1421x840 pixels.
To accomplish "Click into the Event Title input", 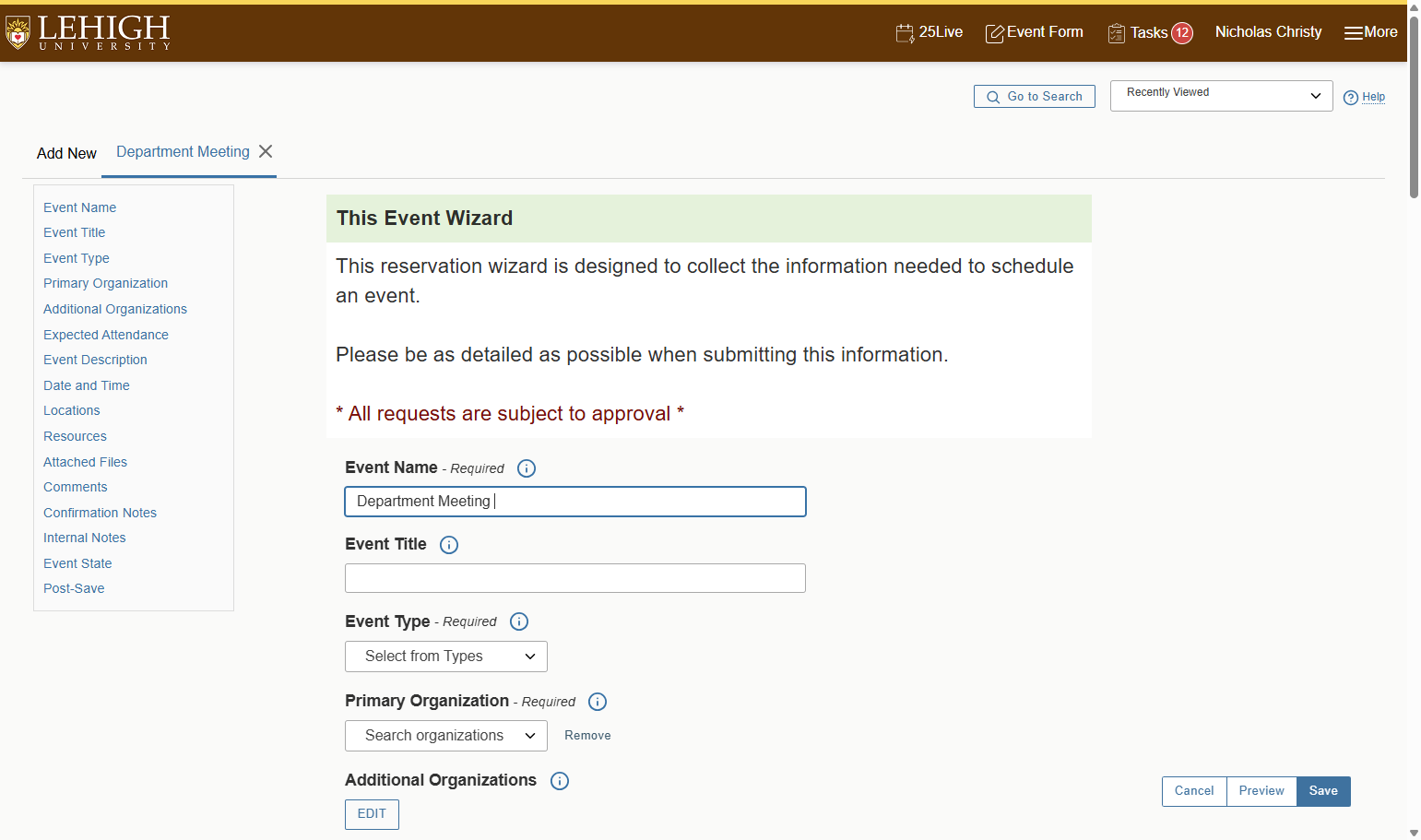I will (575, 578).
